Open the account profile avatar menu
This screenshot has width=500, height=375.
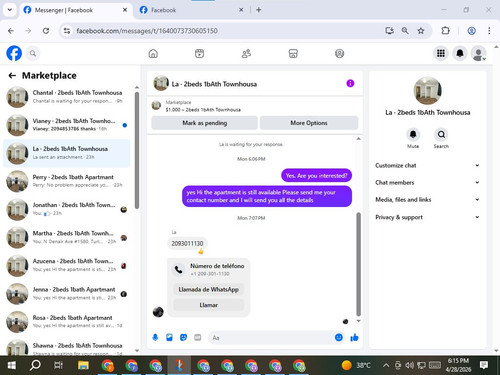(x=478, y=53)
